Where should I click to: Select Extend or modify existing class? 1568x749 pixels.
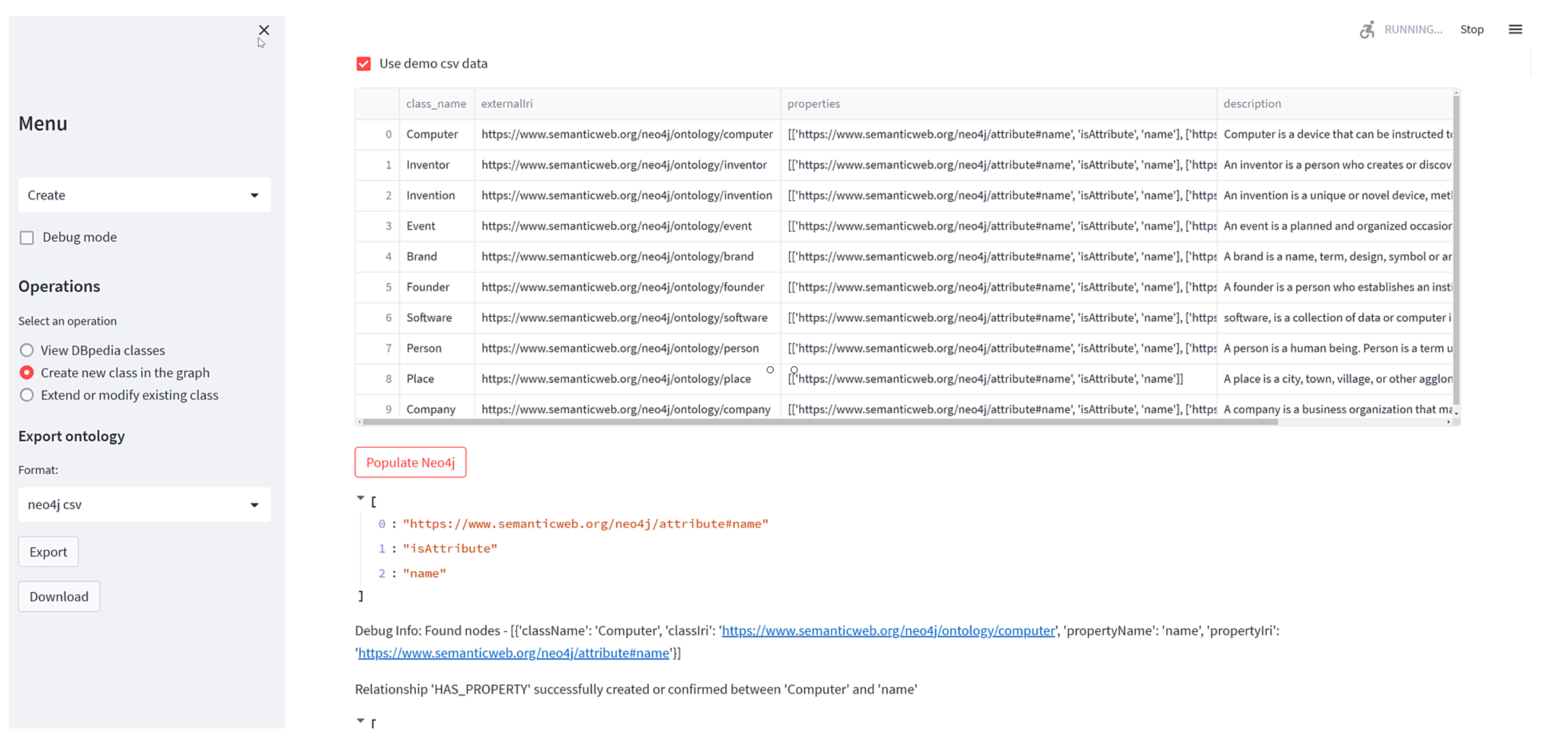[27, 395]
